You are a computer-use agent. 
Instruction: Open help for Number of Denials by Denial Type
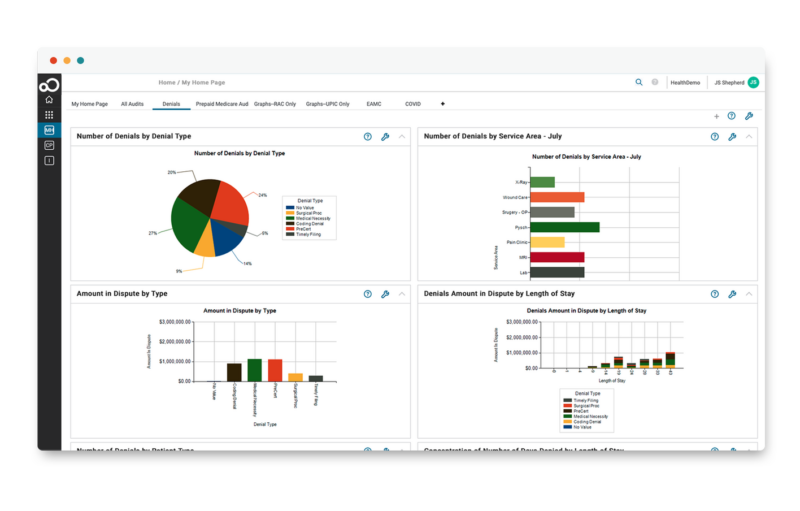pyautogui.click(x=368, y=137)
